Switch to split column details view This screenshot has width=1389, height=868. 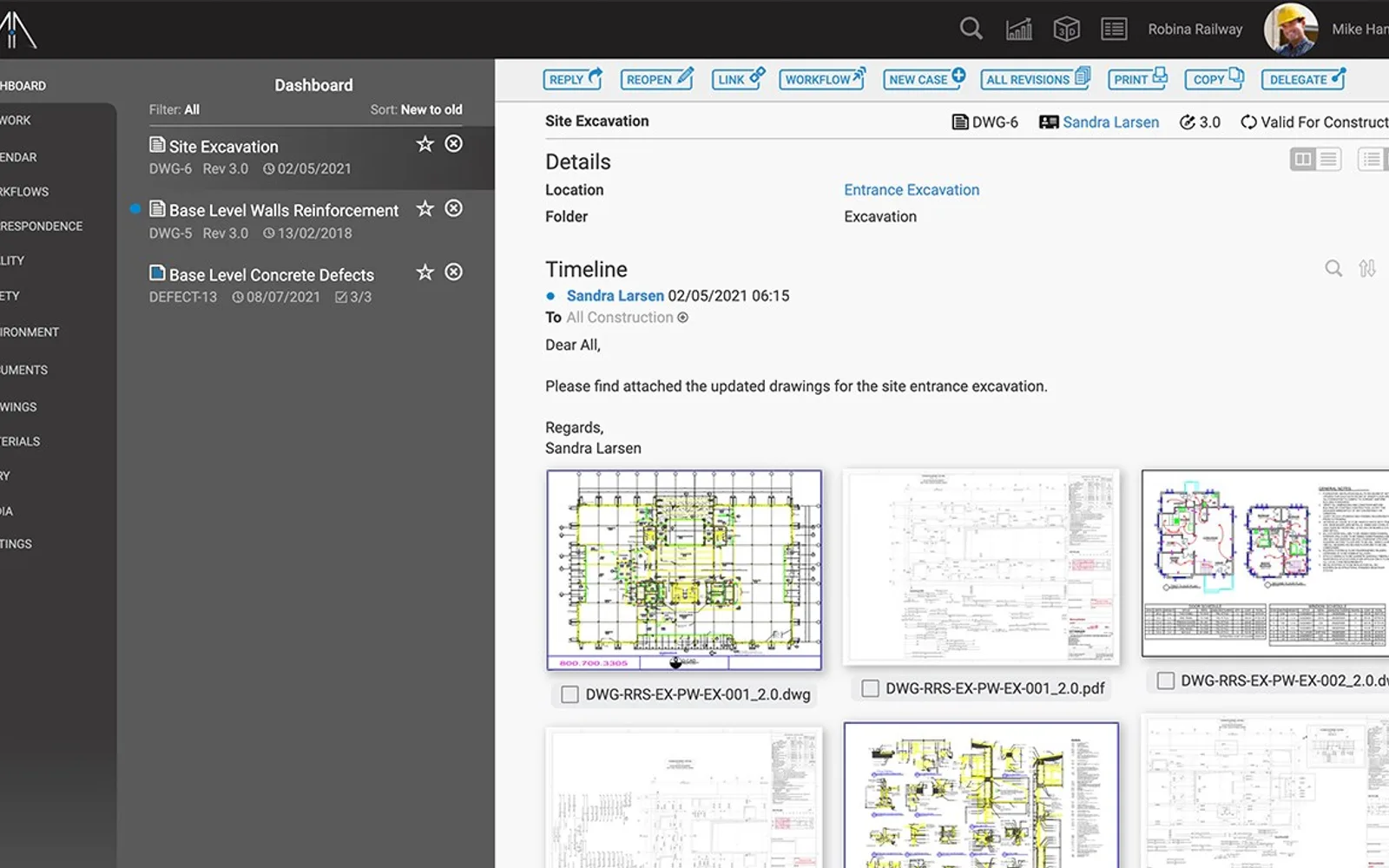point(1303,159)
